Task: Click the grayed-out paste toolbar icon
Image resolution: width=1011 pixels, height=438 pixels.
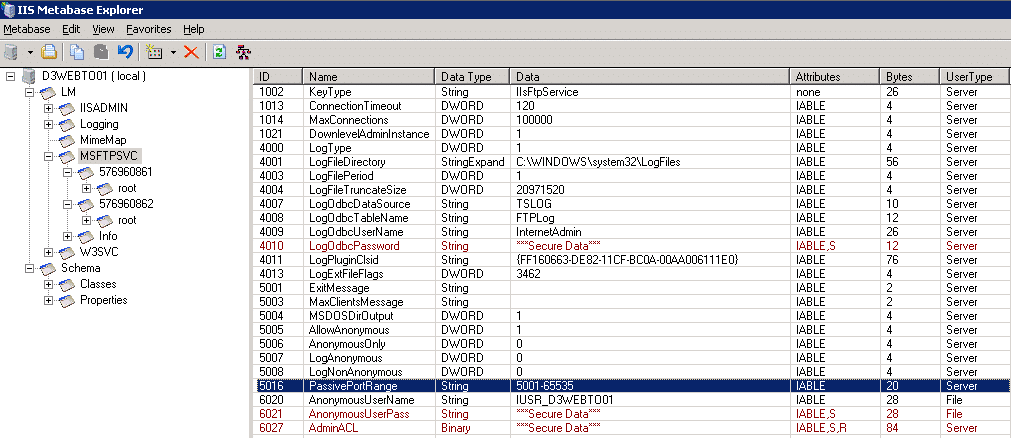Action: click(x=101, y=52)
